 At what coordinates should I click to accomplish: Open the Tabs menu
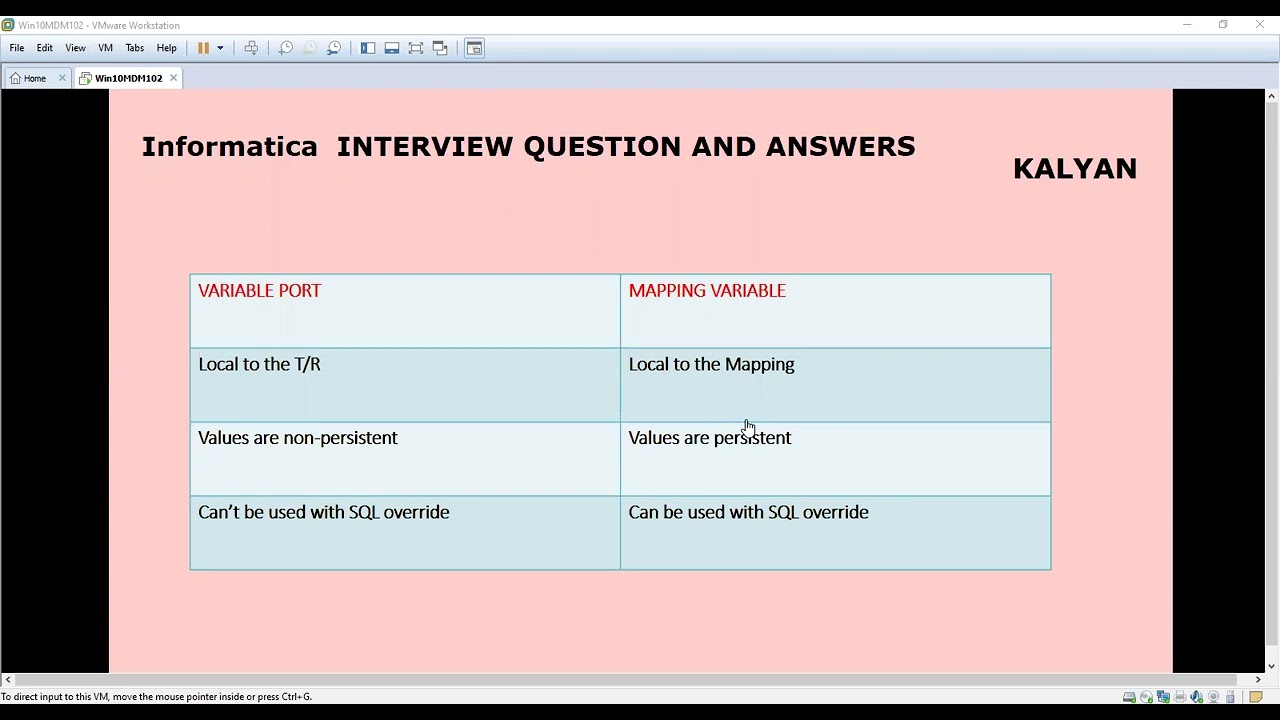tap(135, 48)
